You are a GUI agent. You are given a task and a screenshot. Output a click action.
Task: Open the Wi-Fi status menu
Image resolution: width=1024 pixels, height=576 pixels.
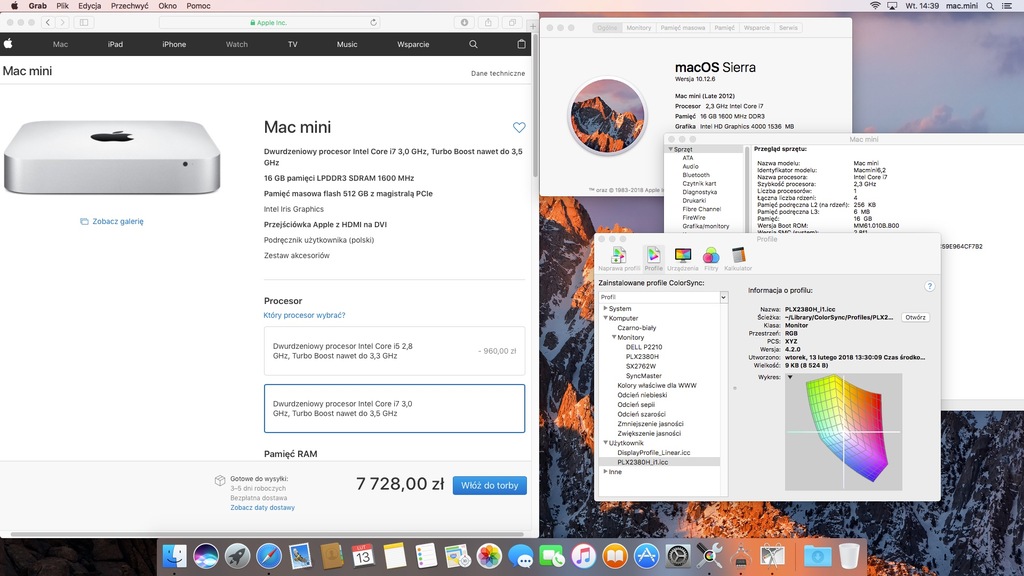tap(875, 6)
